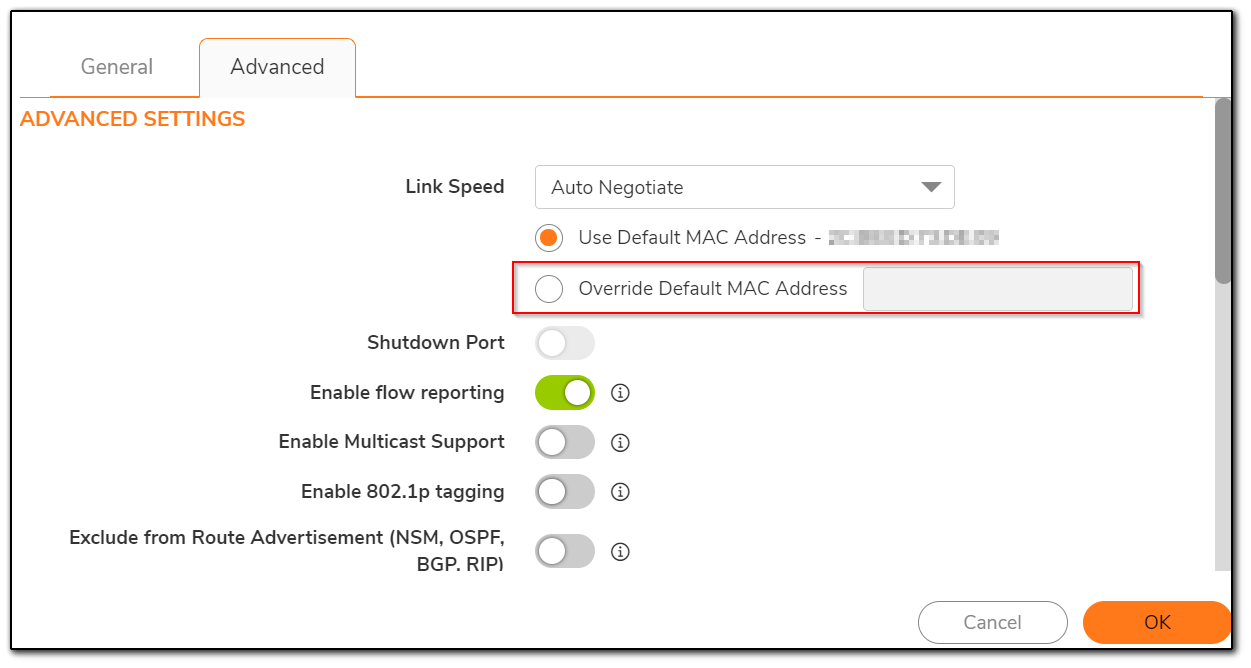Click info icon for Exclude from Route Advertisement
This screenshot has width=1251, height=668.
tap(620, 552)
